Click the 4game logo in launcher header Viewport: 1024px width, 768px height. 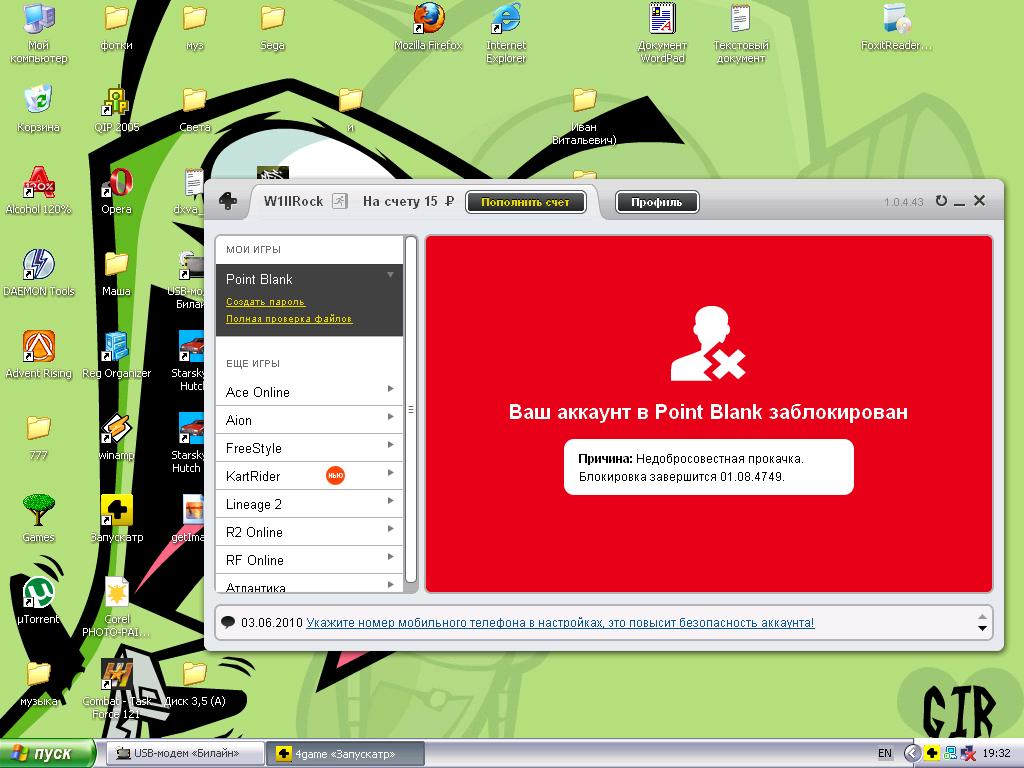(x=228, y=202)
